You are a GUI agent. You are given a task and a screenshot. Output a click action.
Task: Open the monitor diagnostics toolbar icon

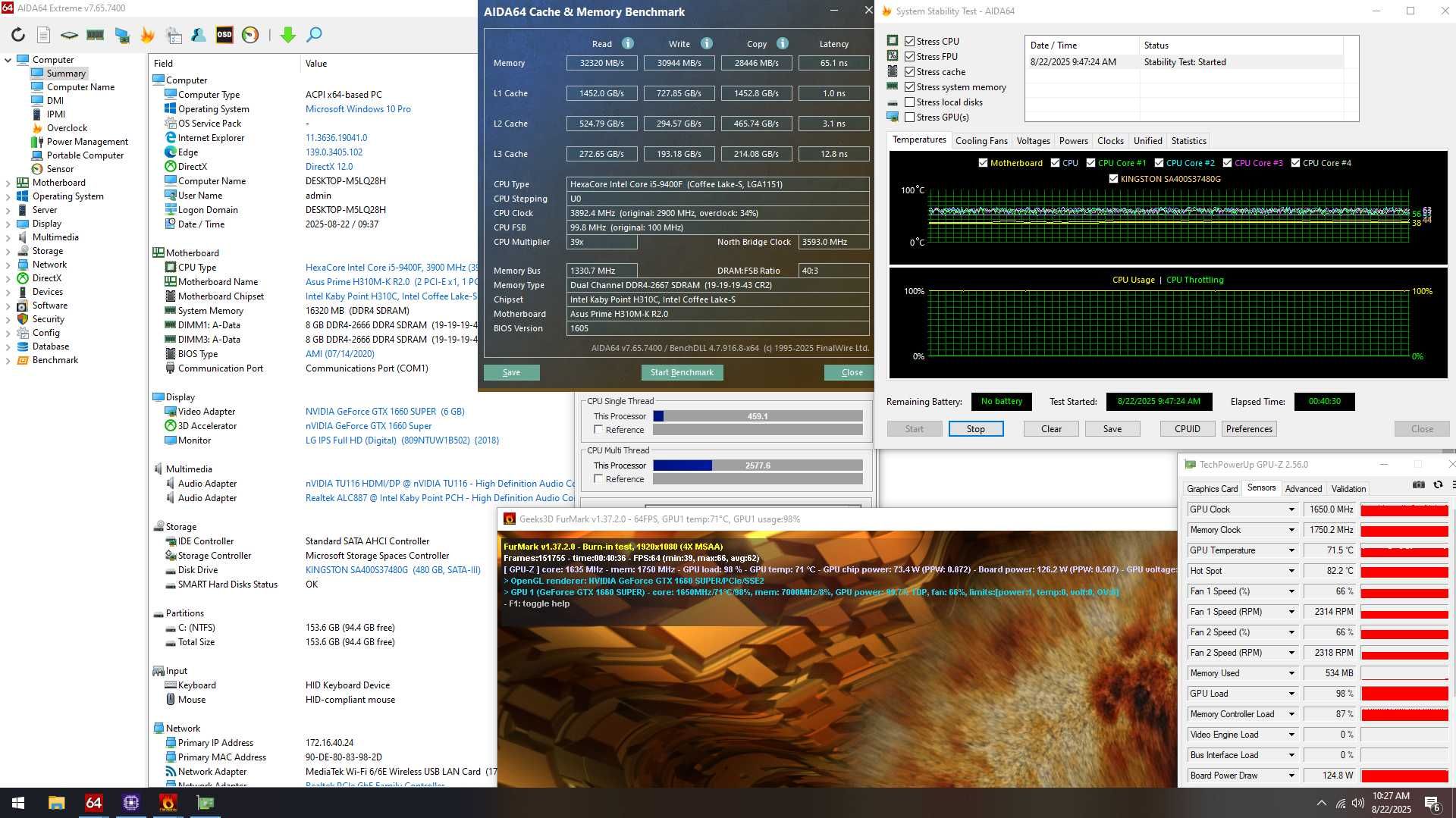(x=122, y=35)
